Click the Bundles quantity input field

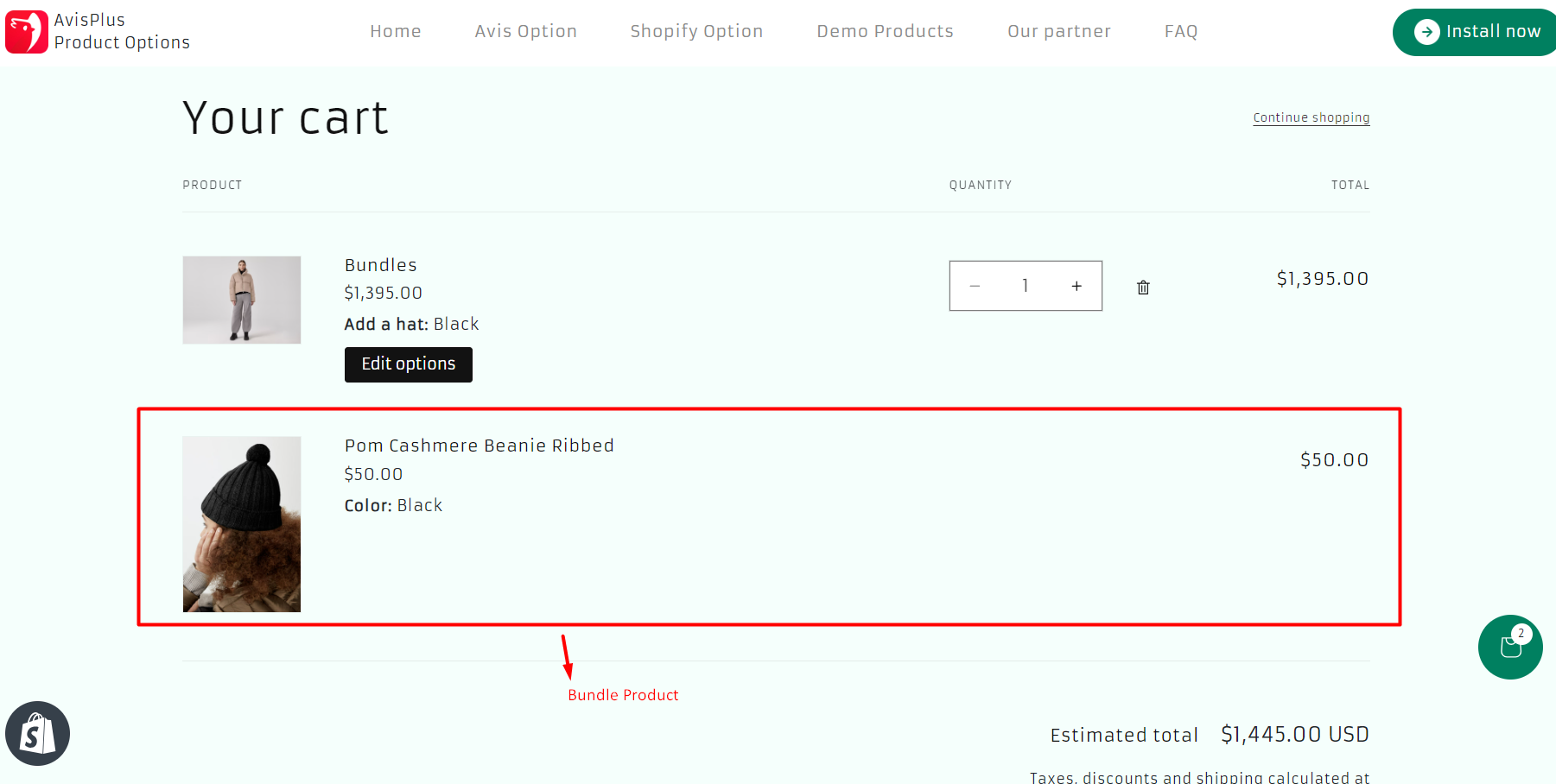coord(1026,286)
